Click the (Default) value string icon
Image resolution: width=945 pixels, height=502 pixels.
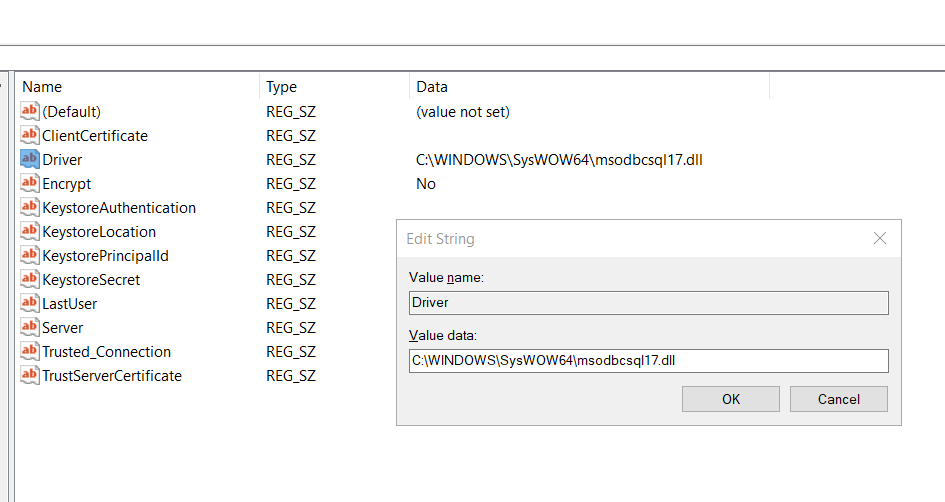coord(29,111)
